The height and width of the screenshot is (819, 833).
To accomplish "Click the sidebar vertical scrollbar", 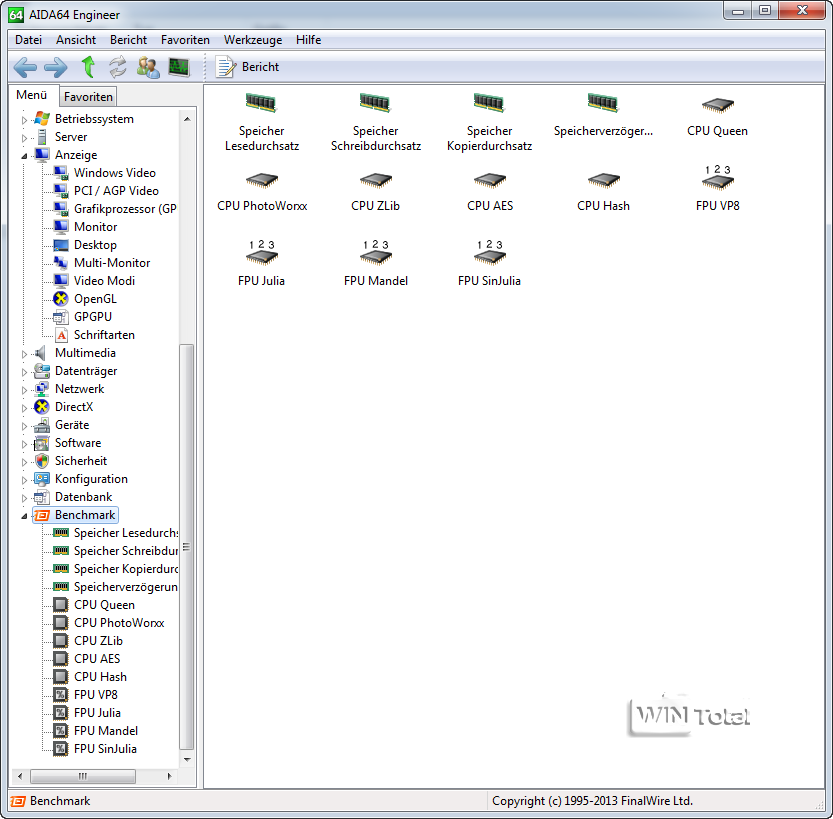I will 186,550.
